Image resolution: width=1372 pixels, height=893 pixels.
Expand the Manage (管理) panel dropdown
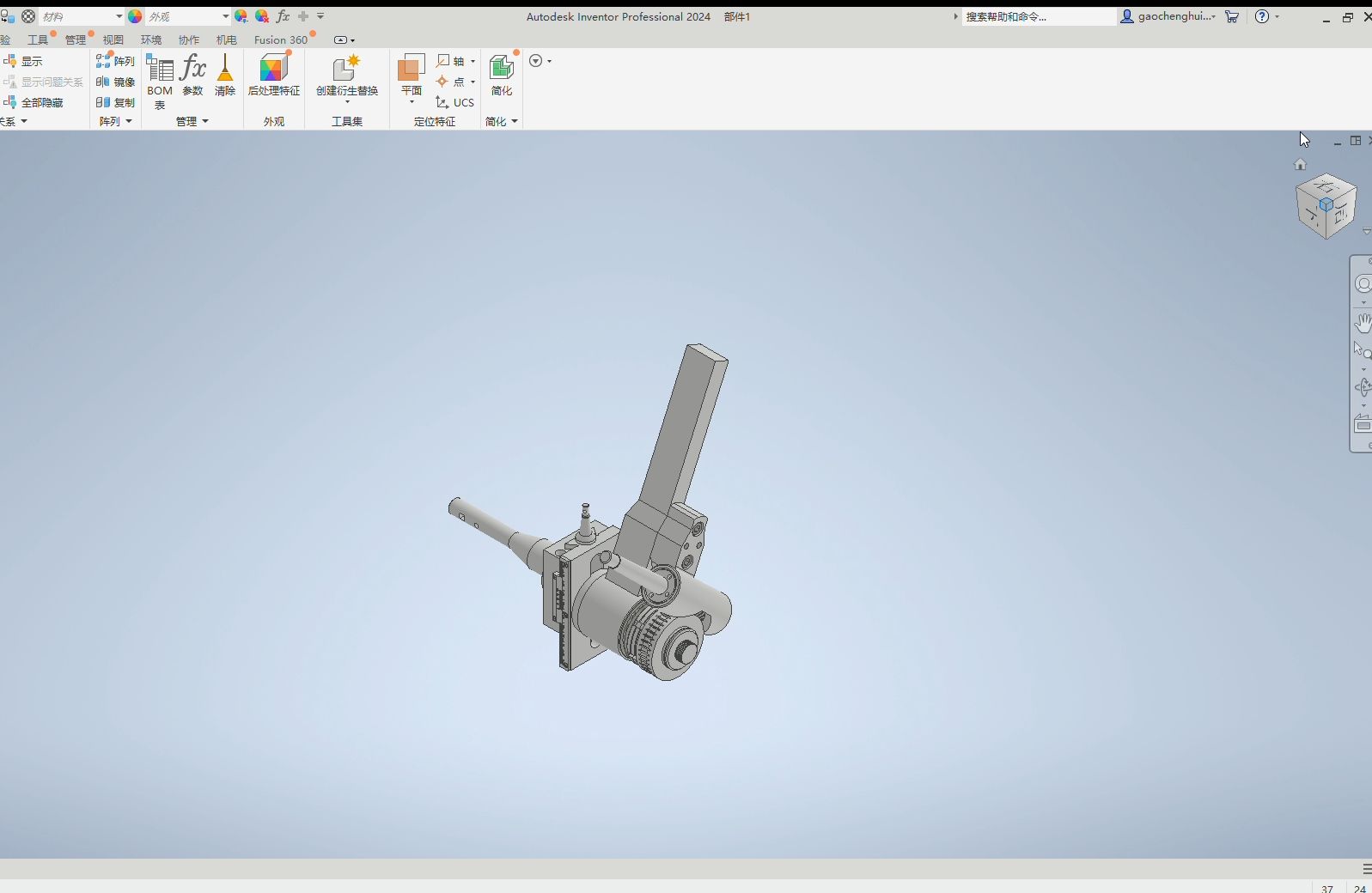pos(205,121)
